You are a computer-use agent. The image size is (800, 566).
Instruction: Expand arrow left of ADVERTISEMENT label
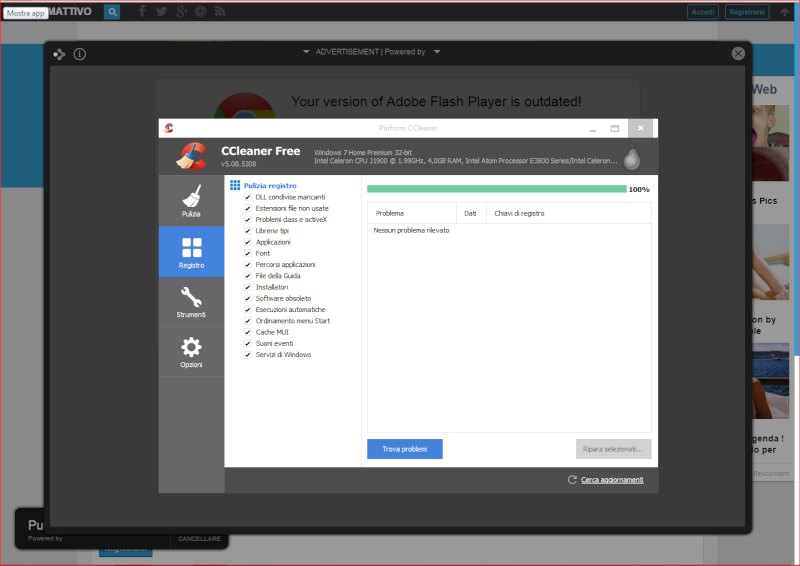pyautogui.click(x=306, y=52)
